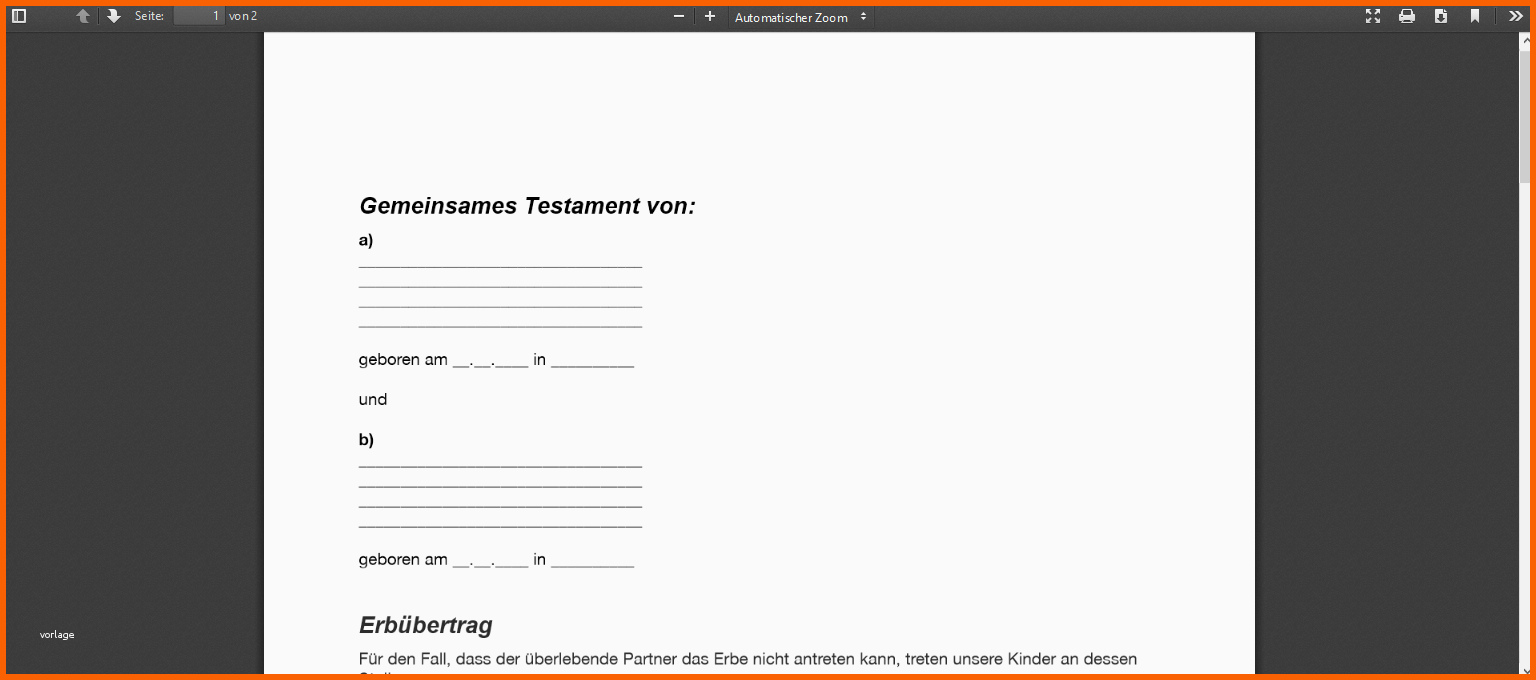Print the PDF document

(1407, 16)
